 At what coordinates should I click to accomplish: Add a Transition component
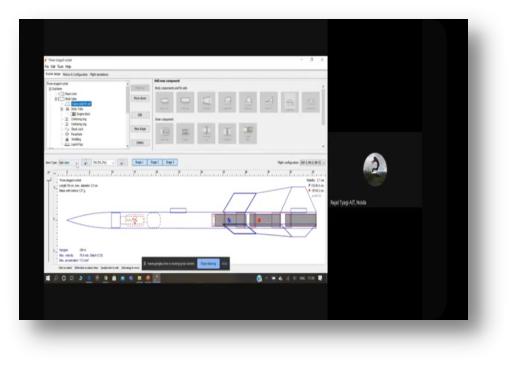tap(206, 102)
